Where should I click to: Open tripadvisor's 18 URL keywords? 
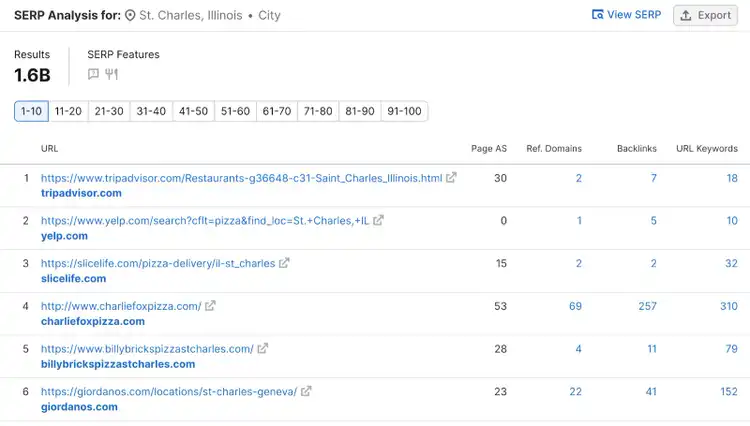pos(732,178)
